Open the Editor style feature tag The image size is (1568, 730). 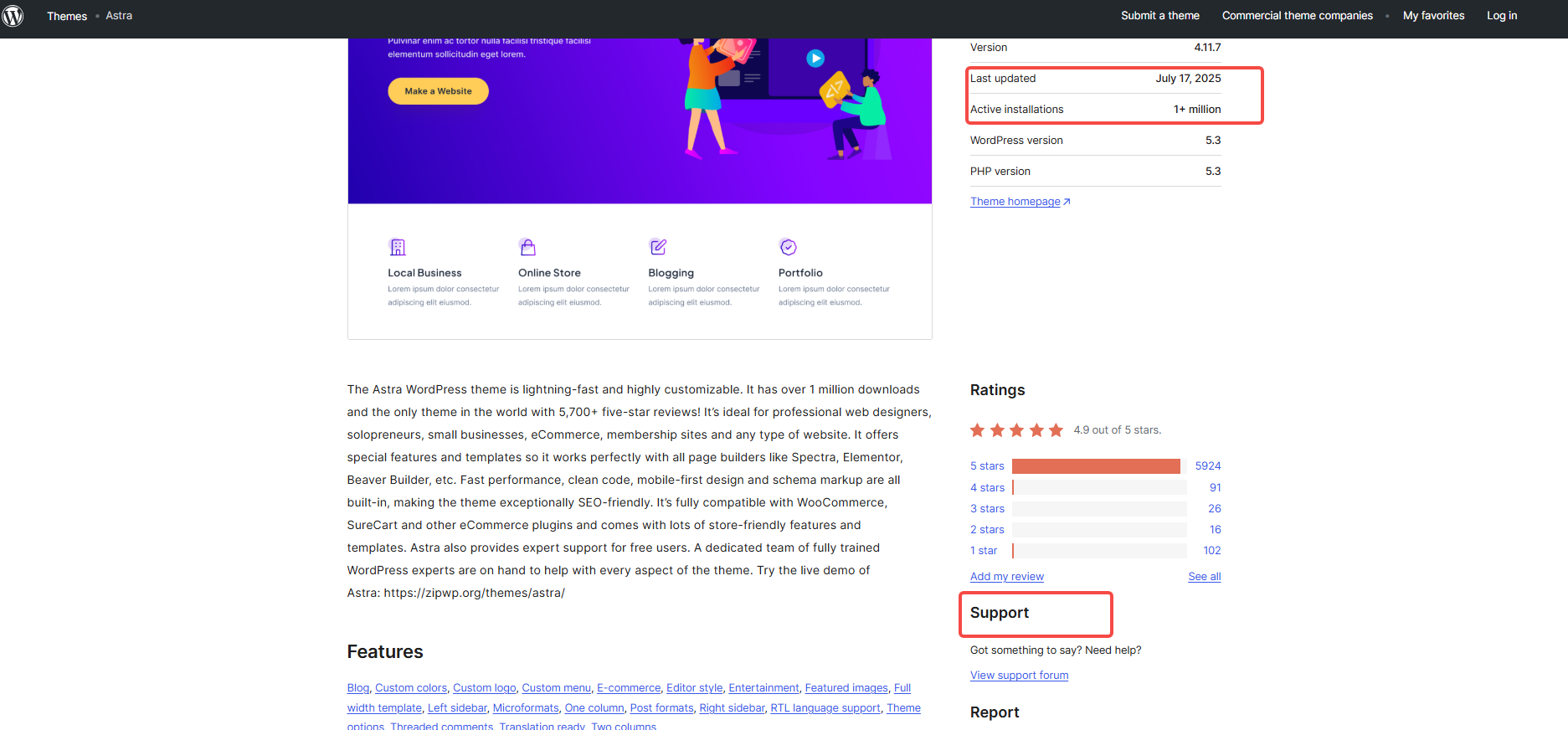point(695,688)
